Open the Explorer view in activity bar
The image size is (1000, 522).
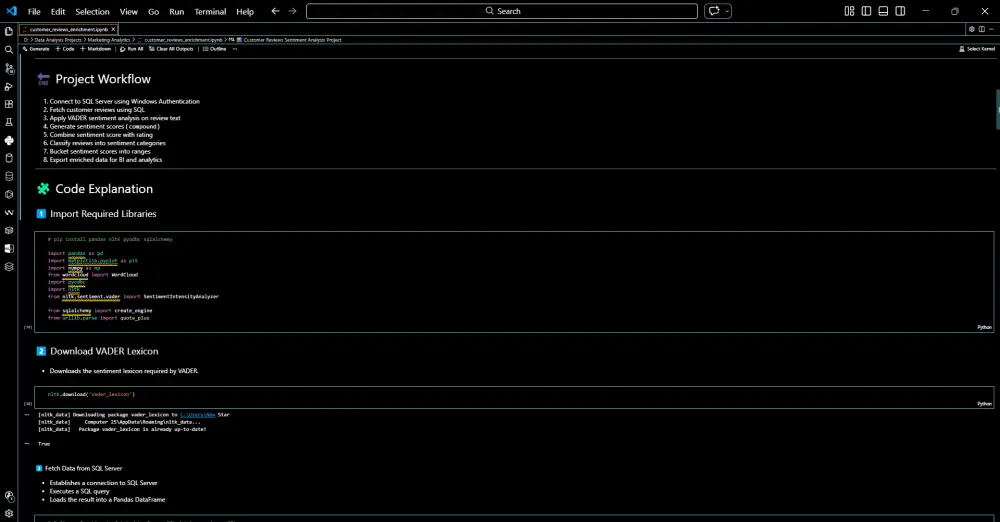pyautogui.click(x=9, y=31)
